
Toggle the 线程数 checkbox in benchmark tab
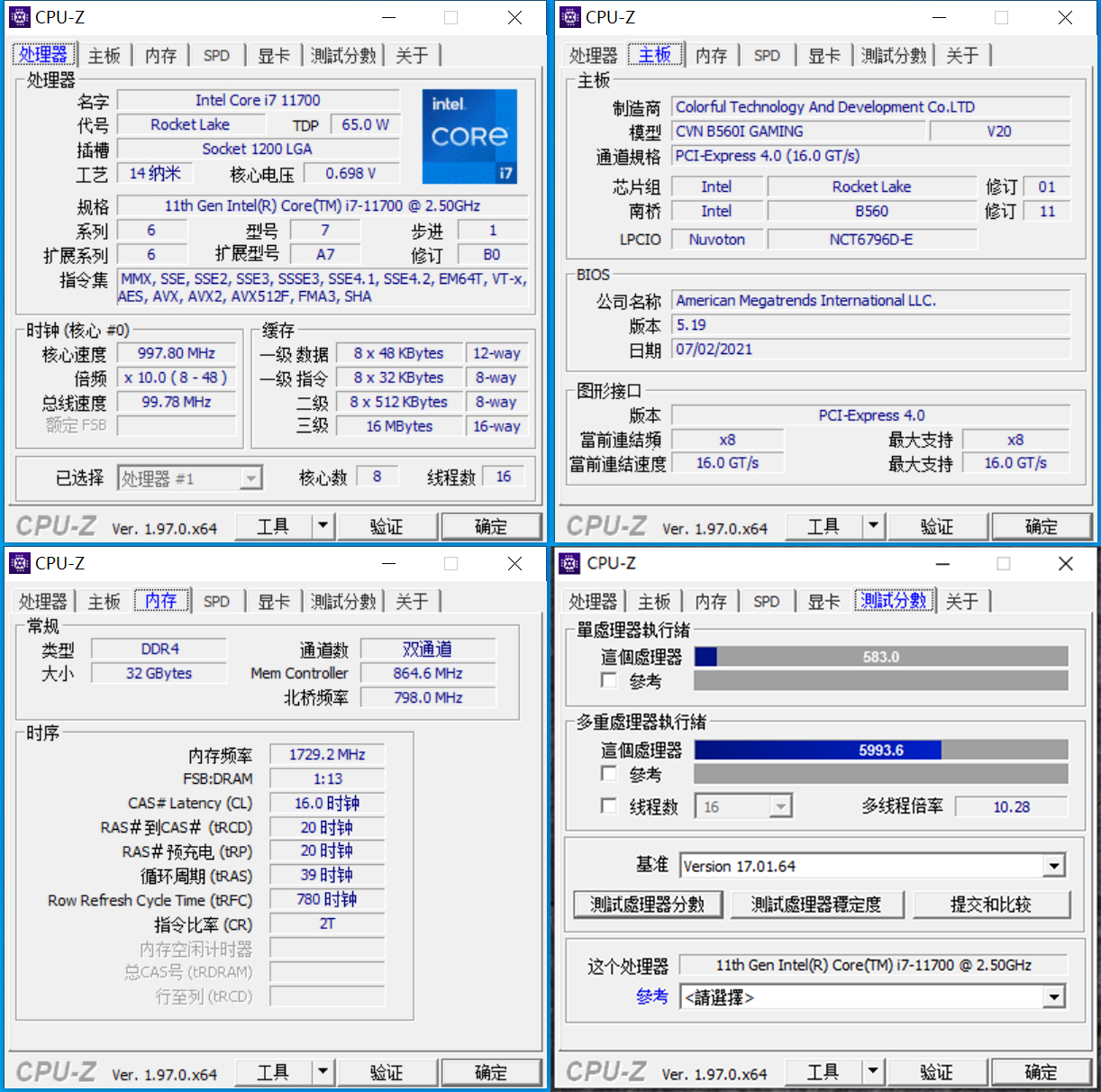pos(608,805)
